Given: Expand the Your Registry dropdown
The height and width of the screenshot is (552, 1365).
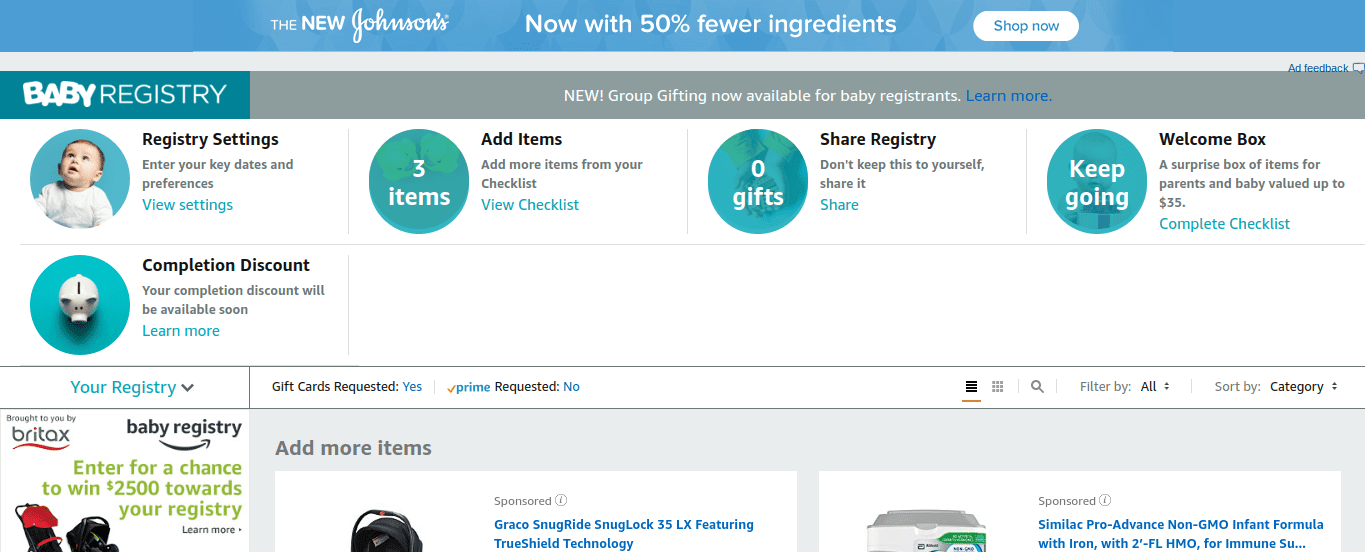Looking at the screenshot, I should click(132, 387).
